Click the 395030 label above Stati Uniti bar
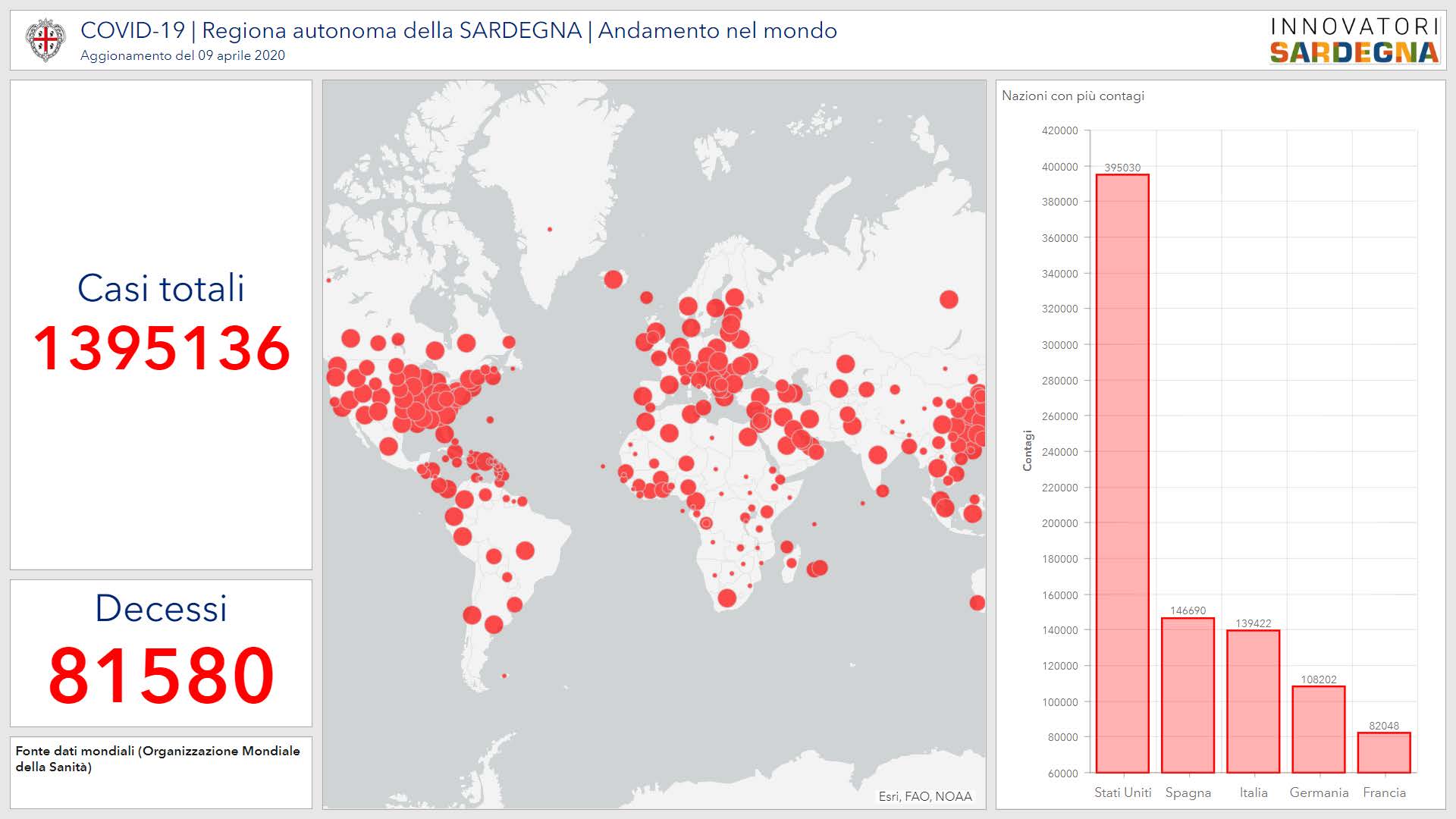1456x819 pixels. coord(1122,168)
